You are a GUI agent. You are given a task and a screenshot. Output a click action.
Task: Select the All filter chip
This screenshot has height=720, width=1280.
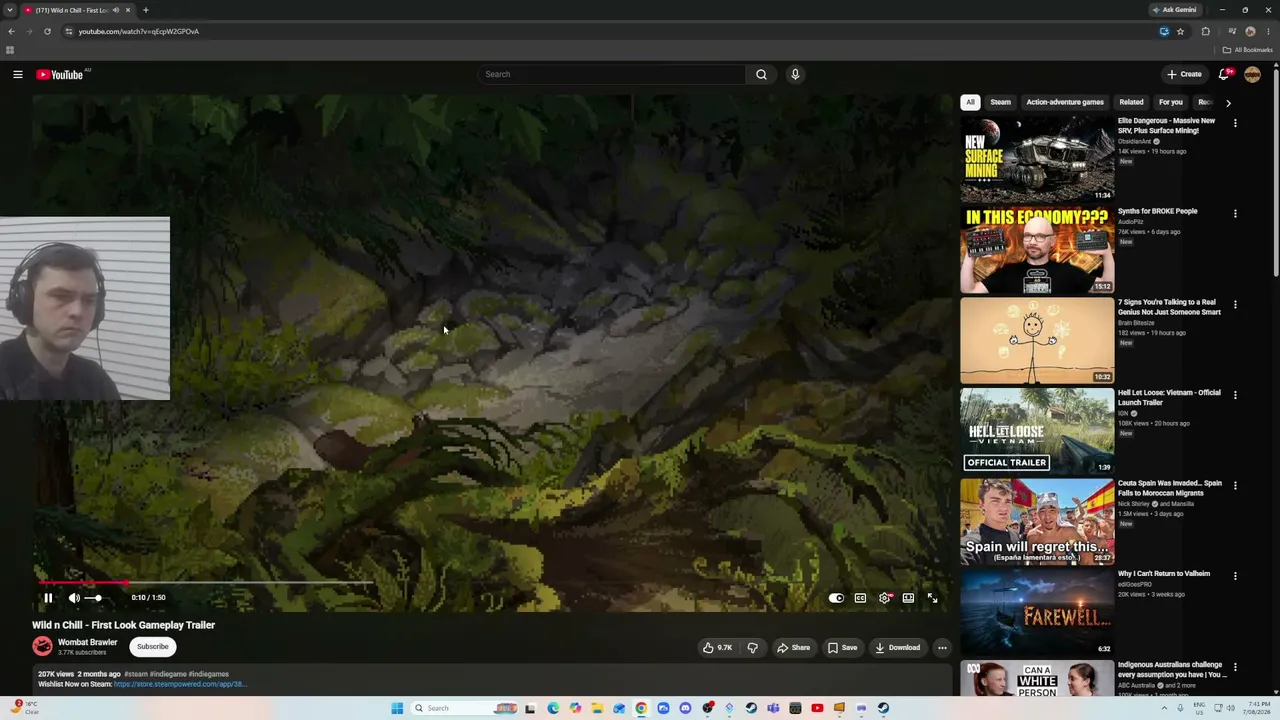point(970,102)
